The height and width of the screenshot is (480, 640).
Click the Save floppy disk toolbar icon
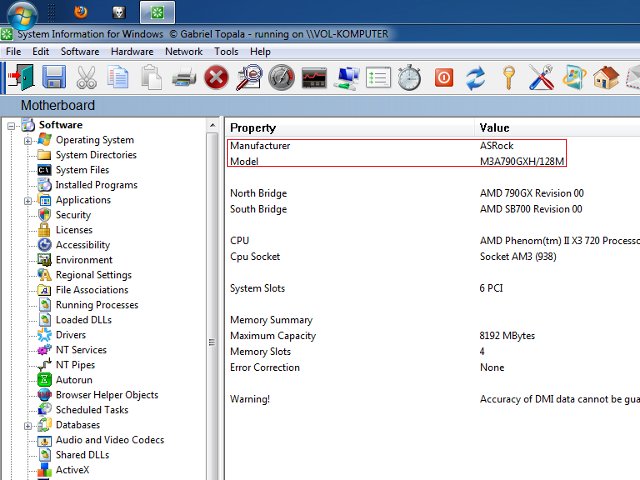[x=53, y=77]
